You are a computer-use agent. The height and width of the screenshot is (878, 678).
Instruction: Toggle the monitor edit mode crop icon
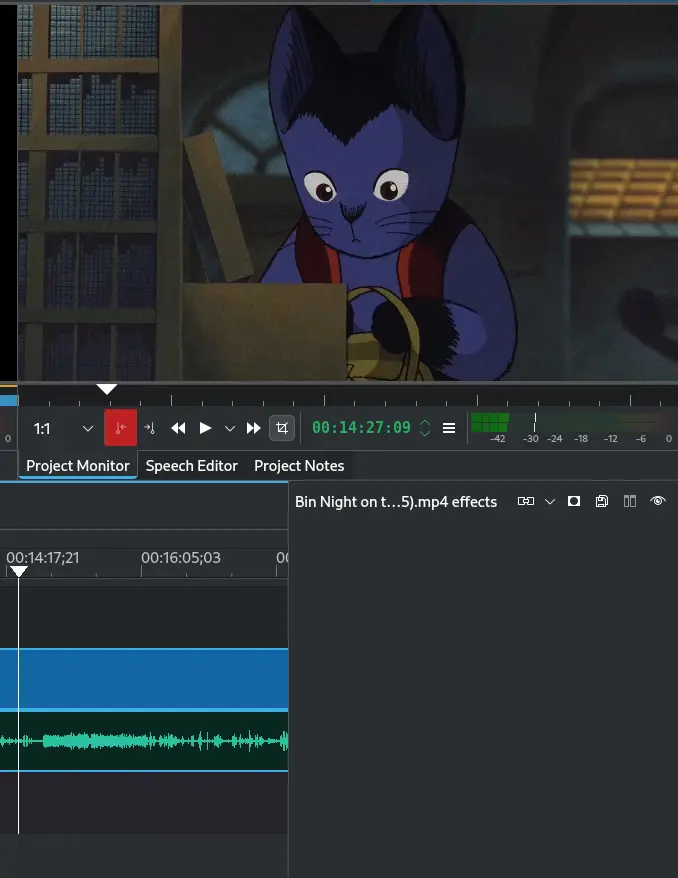tap(282, 428)
